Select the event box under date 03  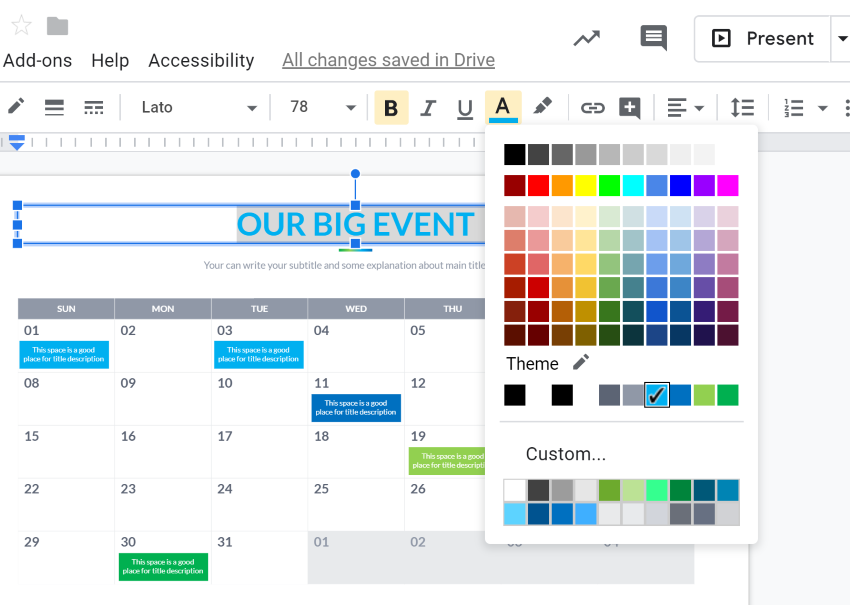coord(259,355)
